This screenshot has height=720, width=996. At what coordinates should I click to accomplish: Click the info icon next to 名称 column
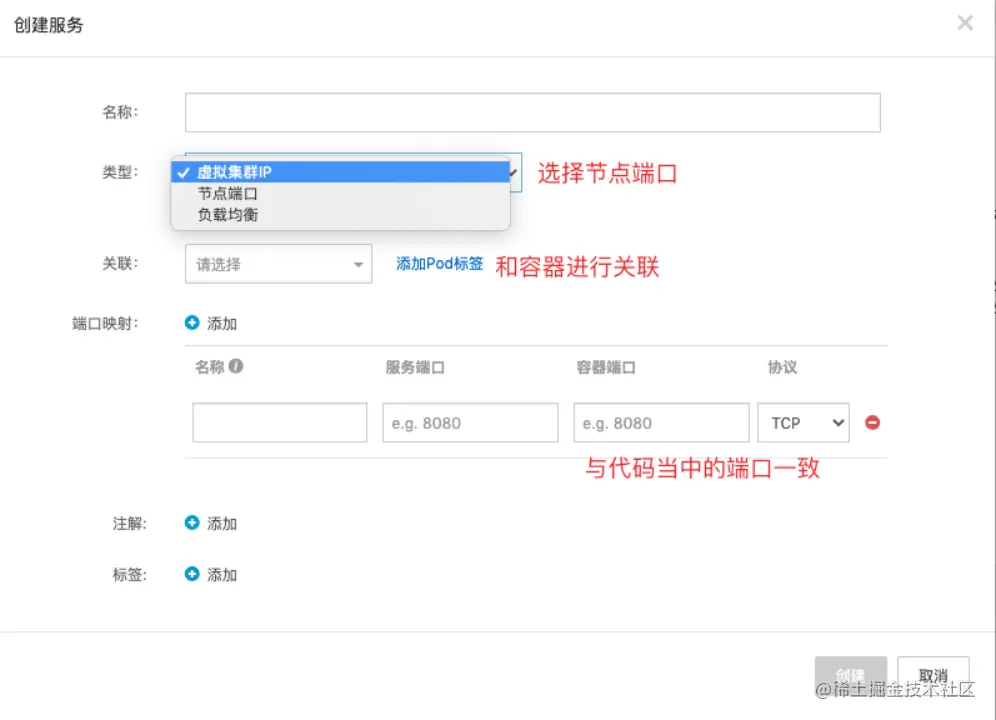tap(236, 367)
